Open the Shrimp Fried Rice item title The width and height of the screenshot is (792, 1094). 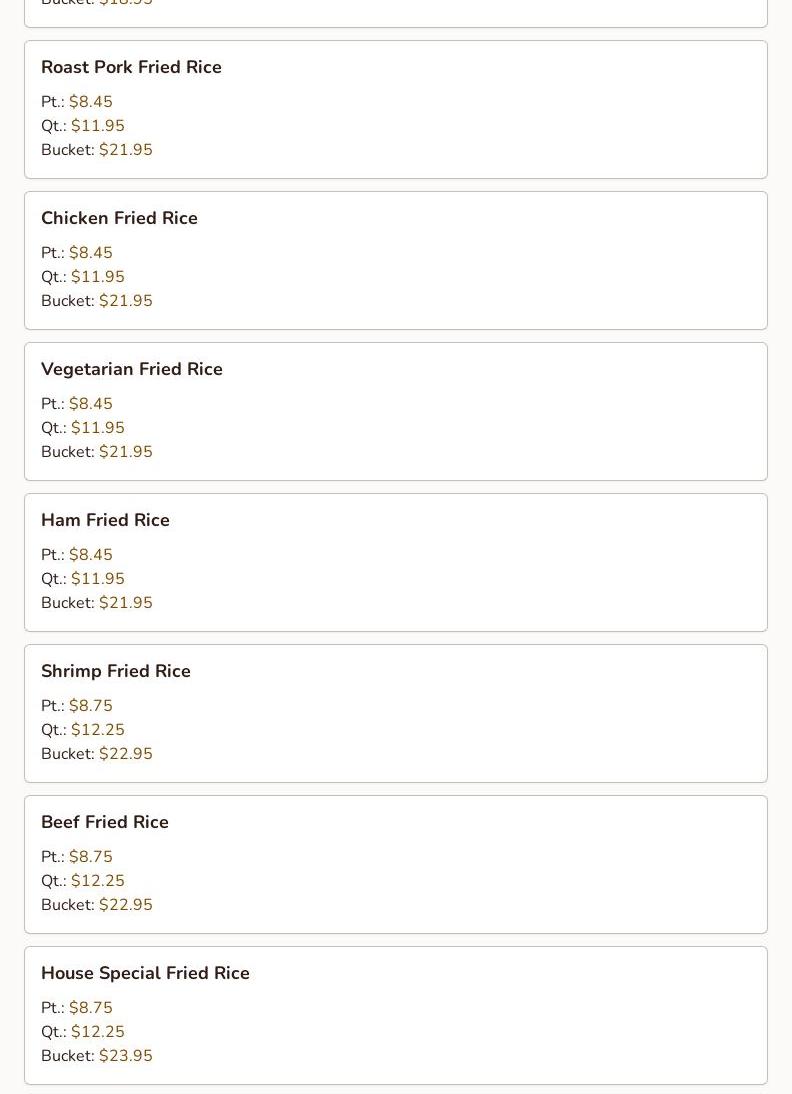pos(115,671)
